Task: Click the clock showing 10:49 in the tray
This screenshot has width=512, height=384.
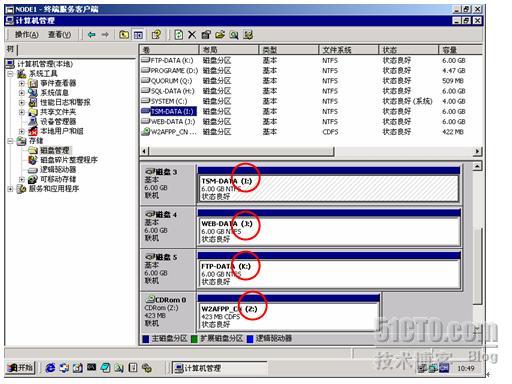Action: point(465,368)
